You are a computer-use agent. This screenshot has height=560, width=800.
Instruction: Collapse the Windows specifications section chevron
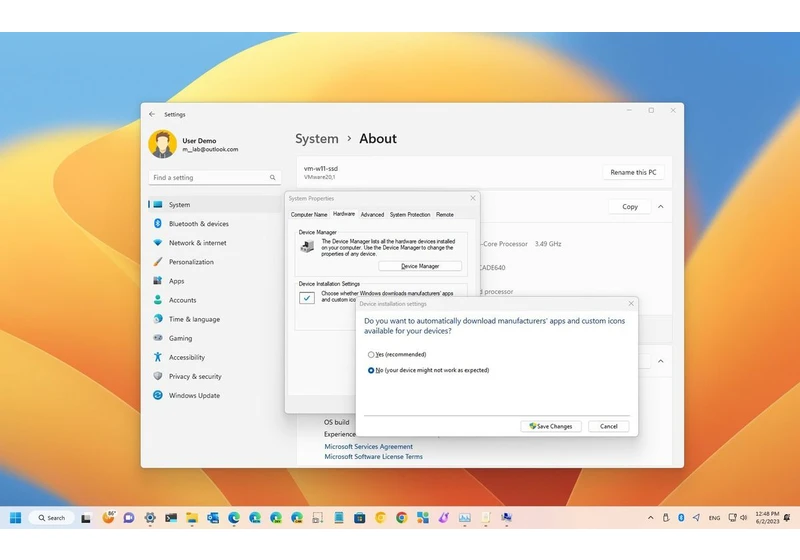[x=661, y=361]
